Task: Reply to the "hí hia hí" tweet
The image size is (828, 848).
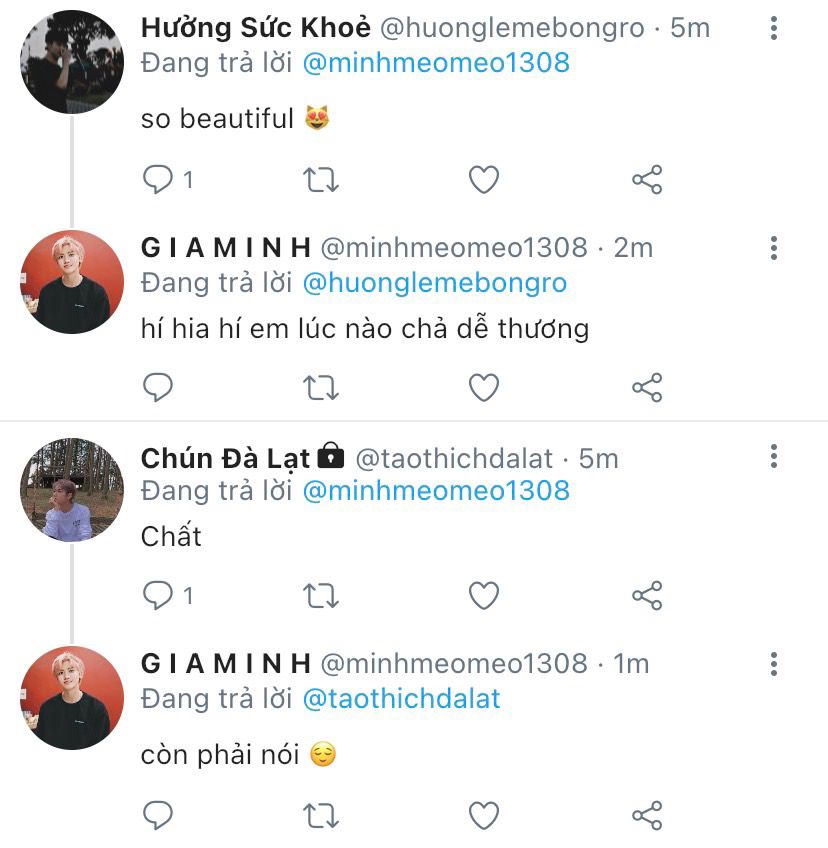Action: point(158,387)
